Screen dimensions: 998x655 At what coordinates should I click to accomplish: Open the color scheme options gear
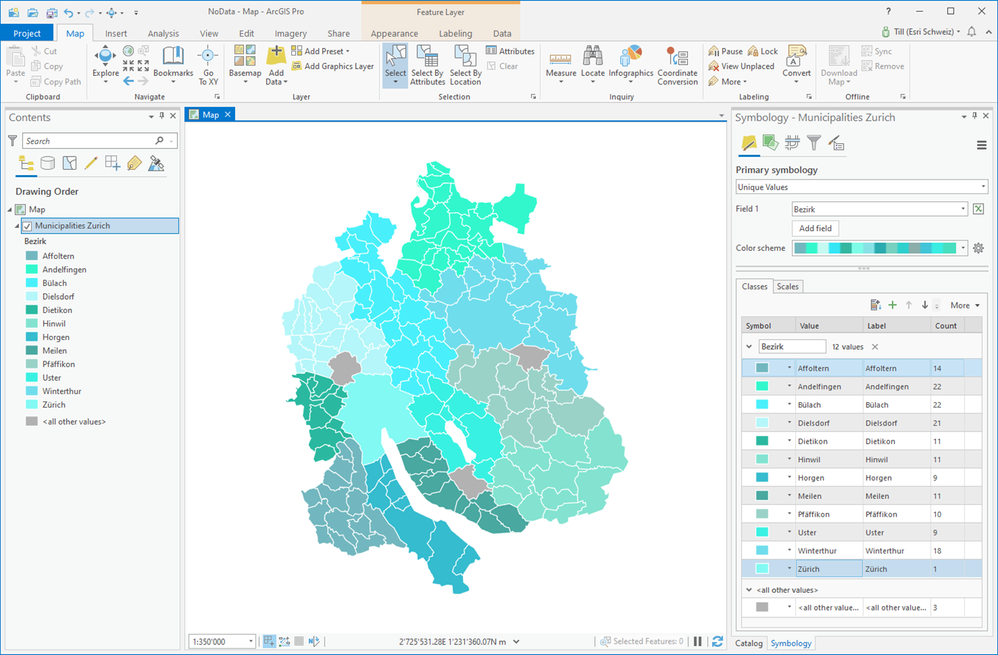979,248
